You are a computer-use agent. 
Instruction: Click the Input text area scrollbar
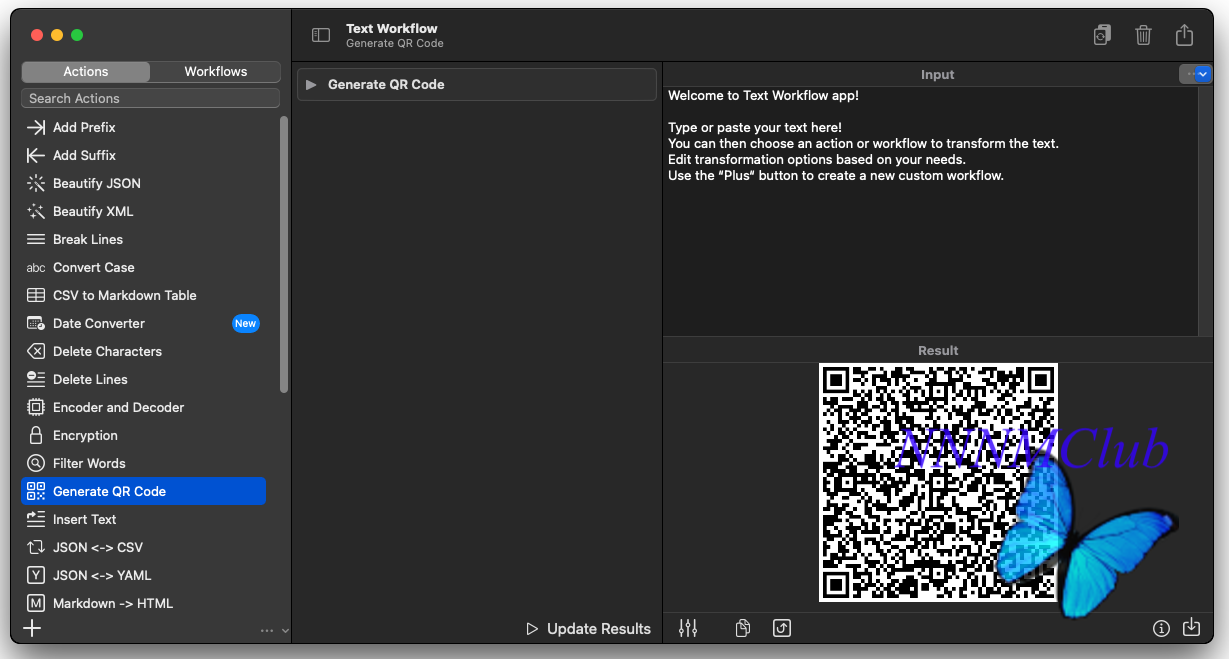pos(1205,210)
